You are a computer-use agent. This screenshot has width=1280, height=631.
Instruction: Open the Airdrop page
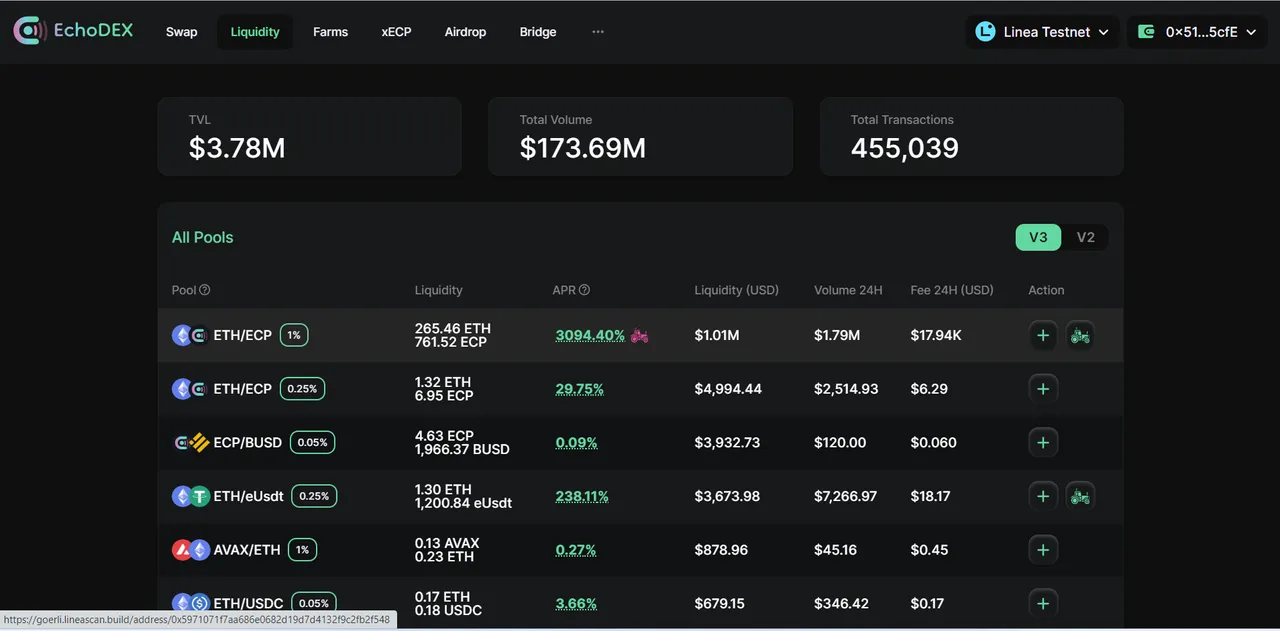(x=465, y=32)
